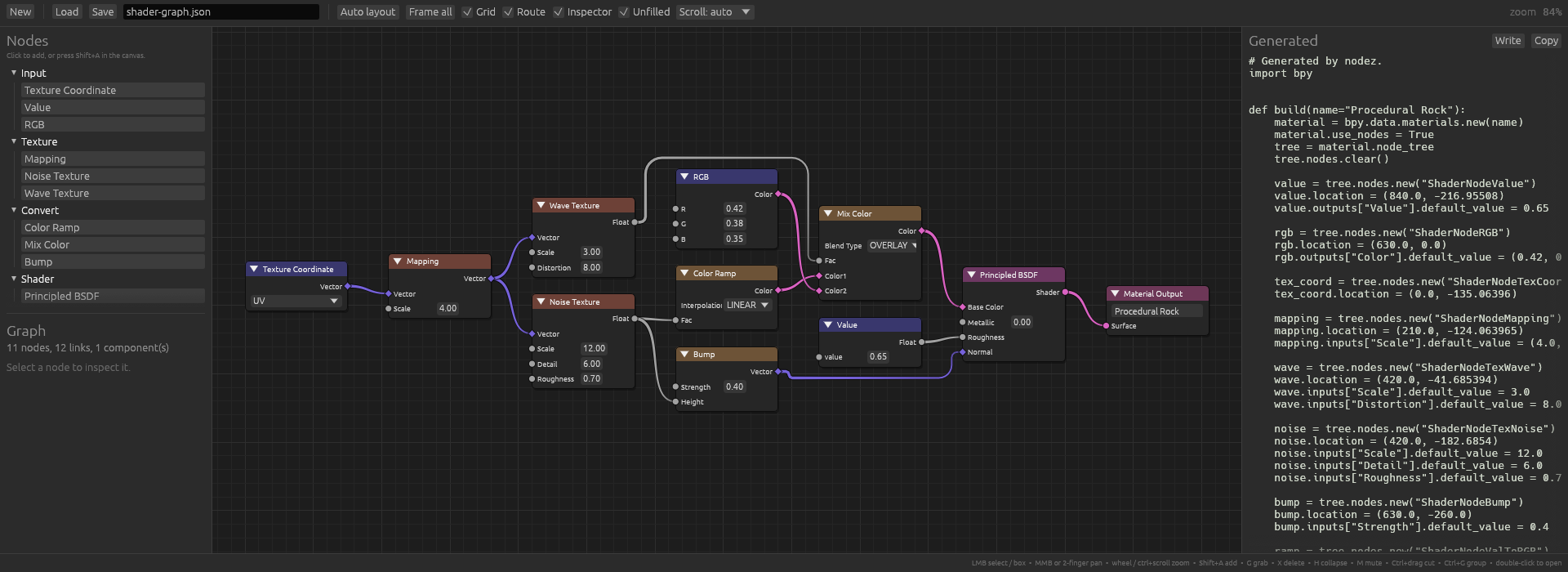Click the Value node Float output socket

[x=922, y=342]
